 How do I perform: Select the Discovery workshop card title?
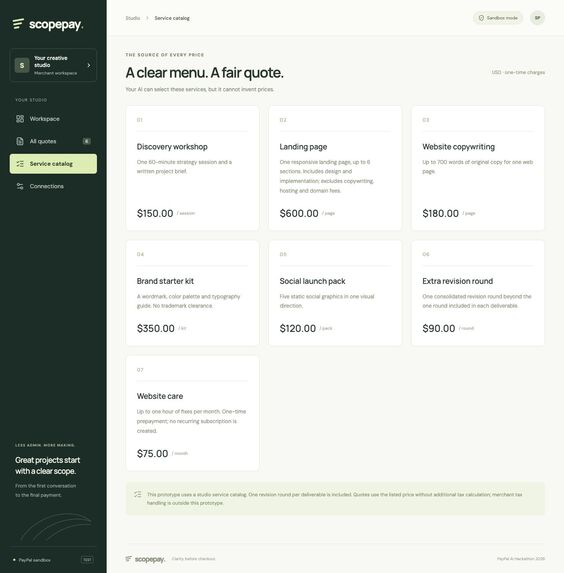point(172,147)
